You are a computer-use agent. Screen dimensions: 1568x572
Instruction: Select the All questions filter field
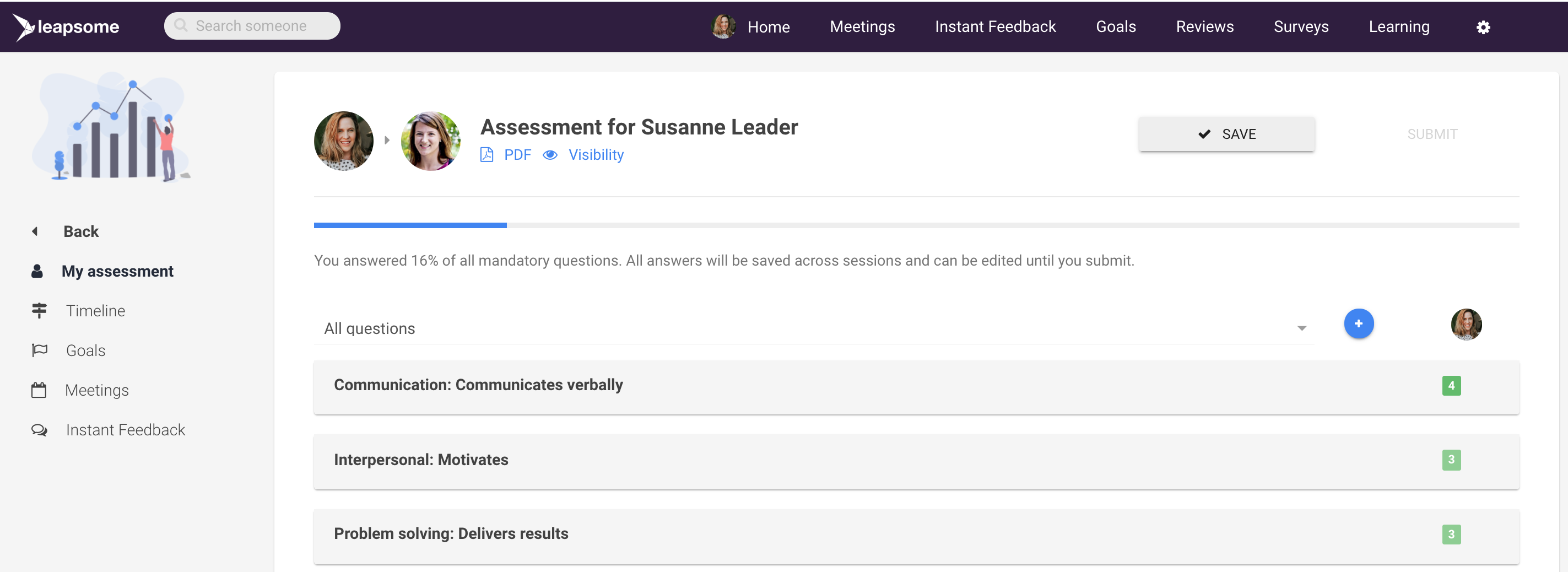point(813,328)
